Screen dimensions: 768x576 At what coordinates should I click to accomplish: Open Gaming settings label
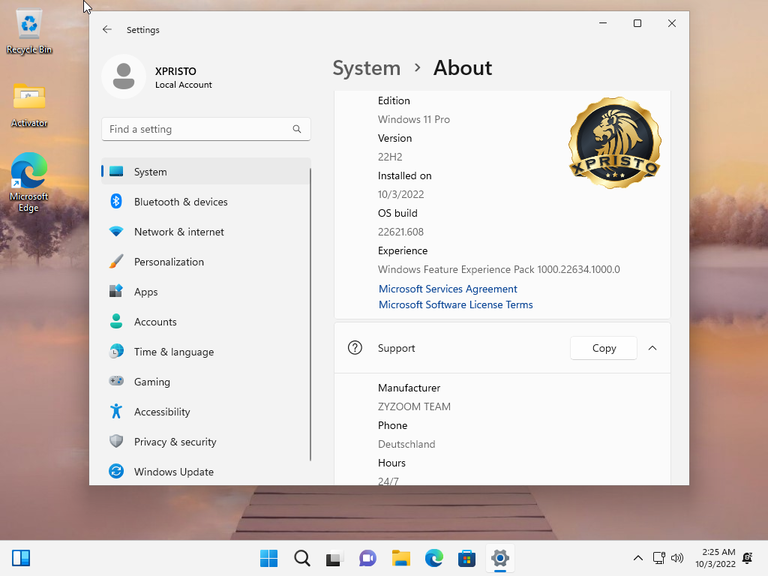point(152,382)
